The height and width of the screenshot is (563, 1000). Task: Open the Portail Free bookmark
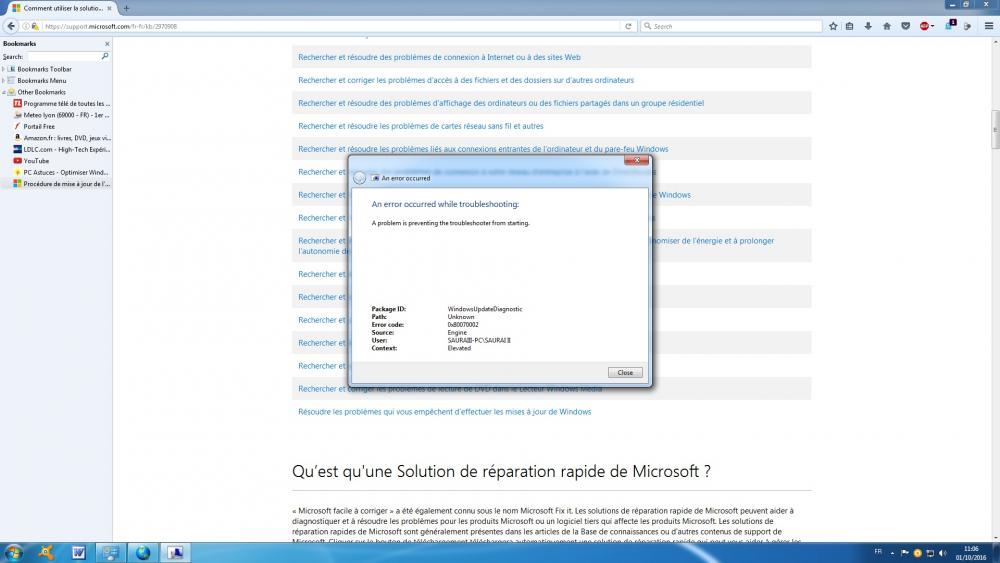click(x=34, y=126)
